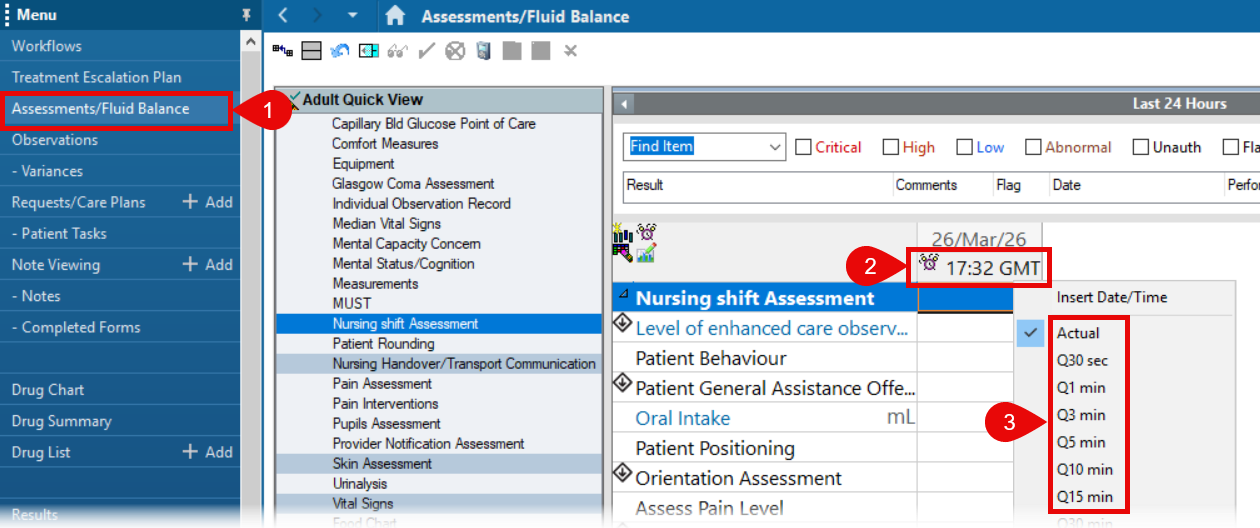Select Q5 min from the time menu
The height and width of the screenshot is (528, 1260).
(x=1081, y=442)
